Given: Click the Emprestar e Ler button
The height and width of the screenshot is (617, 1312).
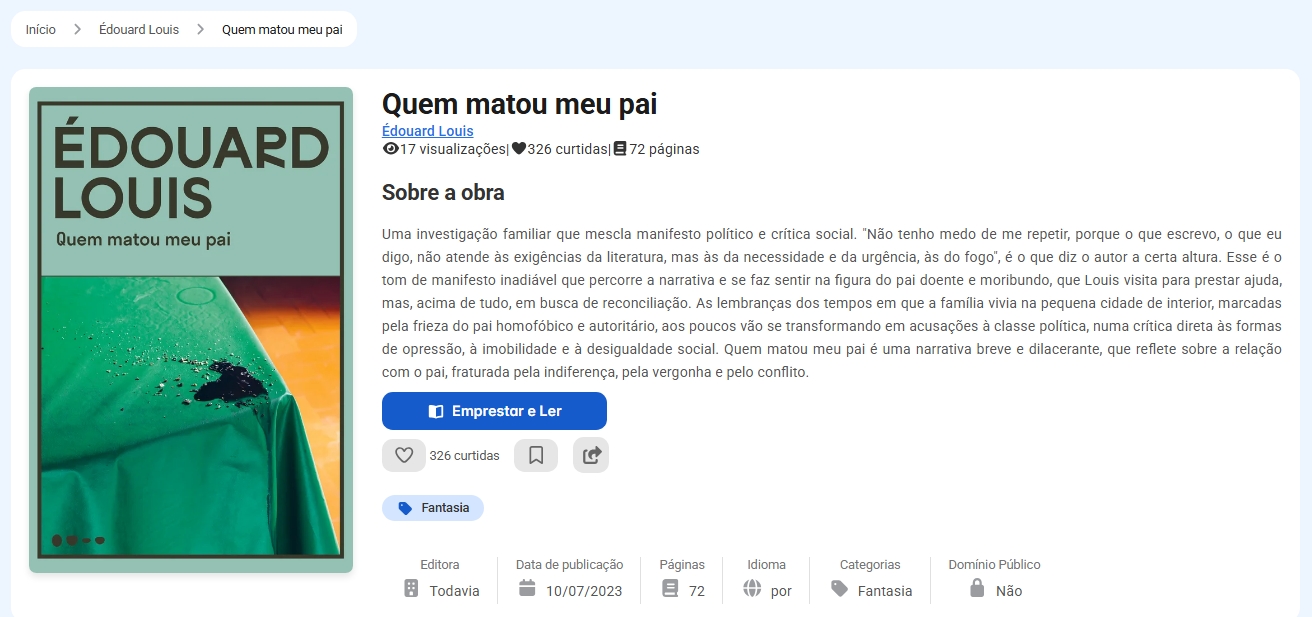Looking at the screenshot, I should 494,411.
